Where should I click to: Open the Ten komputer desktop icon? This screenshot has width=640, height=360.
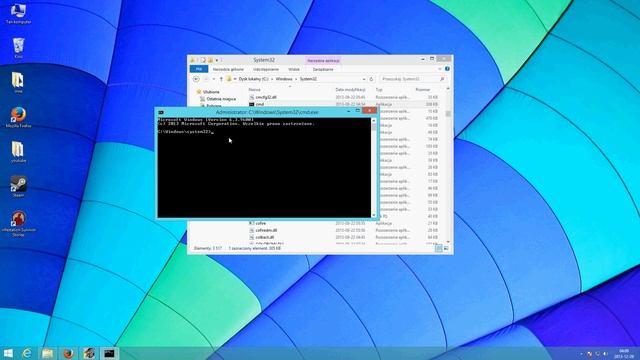18,13
